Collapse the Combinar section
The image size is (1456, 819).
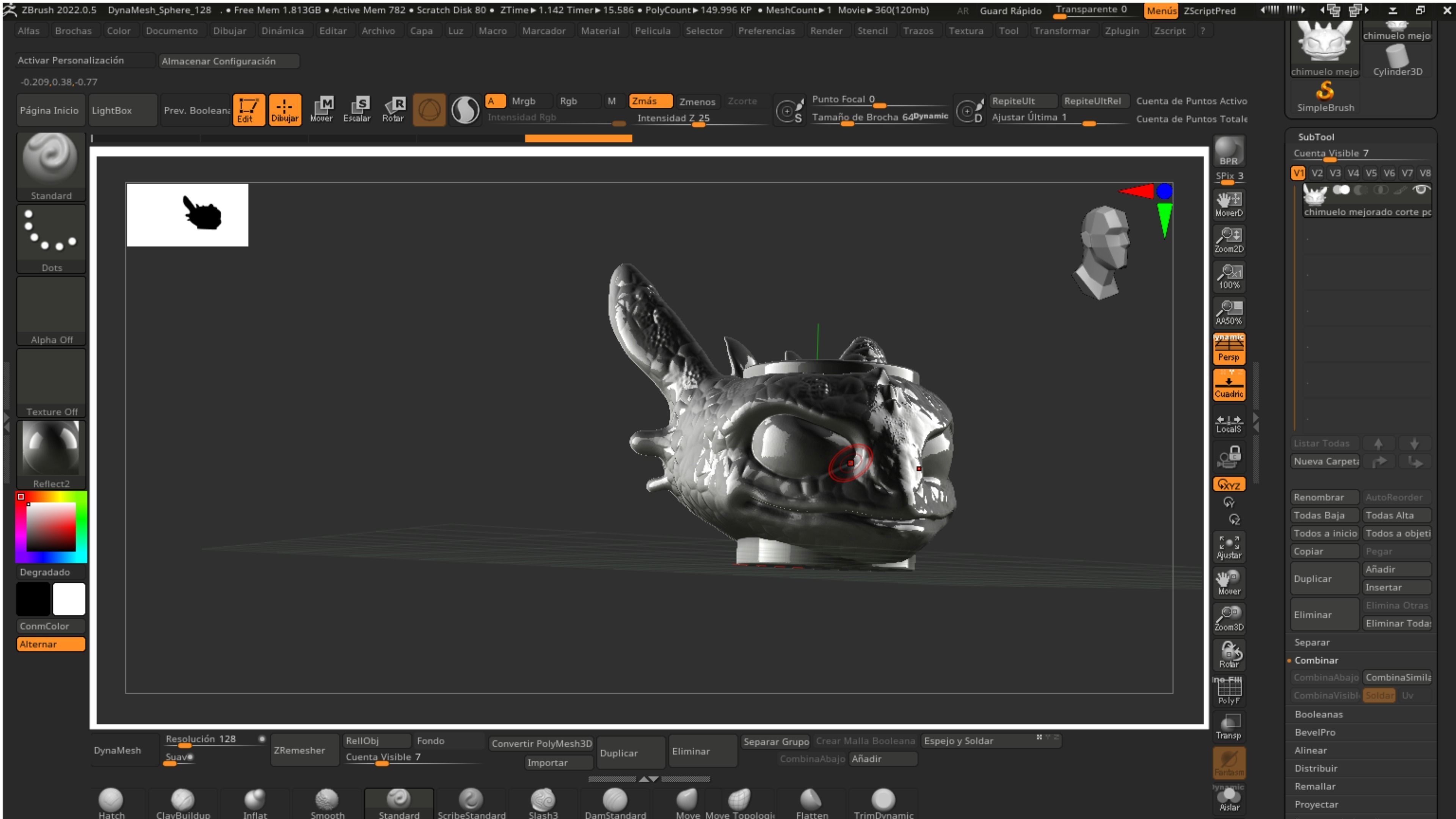pyautogui.click(x=1316, y=660)
